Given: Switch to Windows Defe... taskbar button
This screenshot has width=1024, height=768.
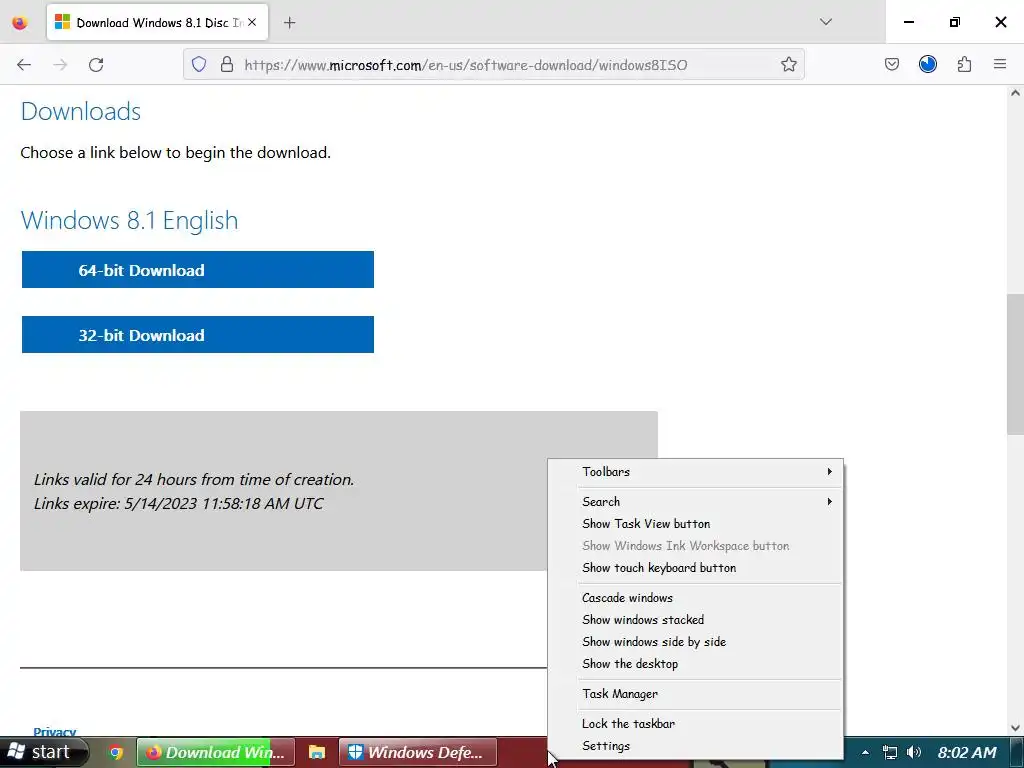Looking at the screenshot, I should coord(418,752).
